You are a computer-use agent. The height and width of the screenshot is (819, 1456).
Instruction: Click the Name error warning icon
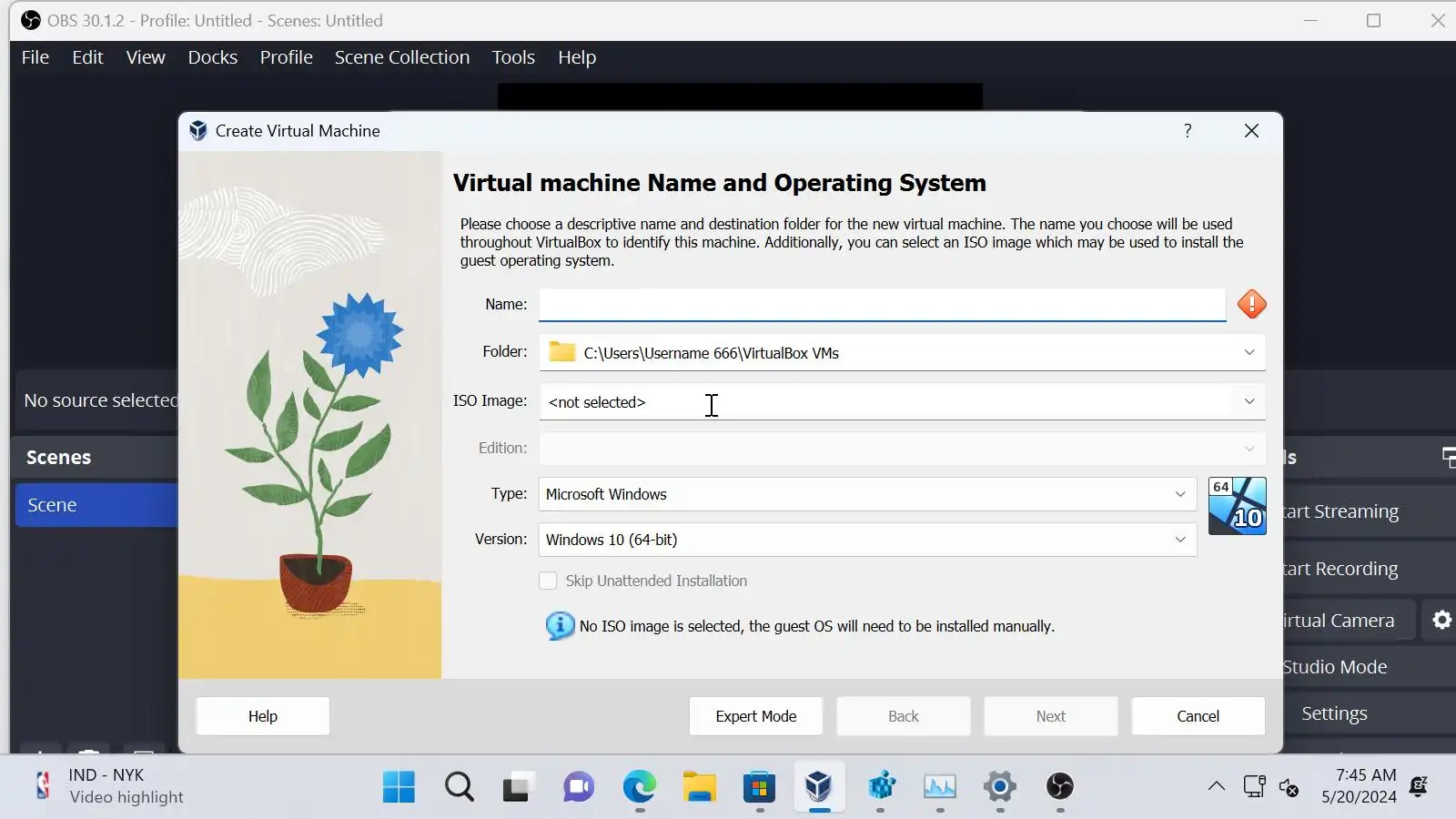tap(1251, 304)
